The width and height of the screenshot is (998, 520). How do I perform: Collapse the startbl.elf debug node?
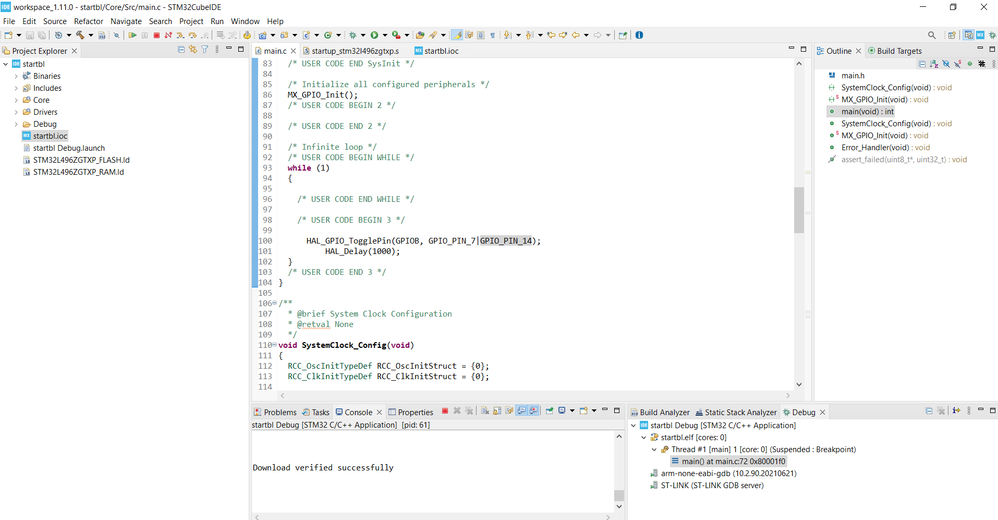click(x=643, y=437)
